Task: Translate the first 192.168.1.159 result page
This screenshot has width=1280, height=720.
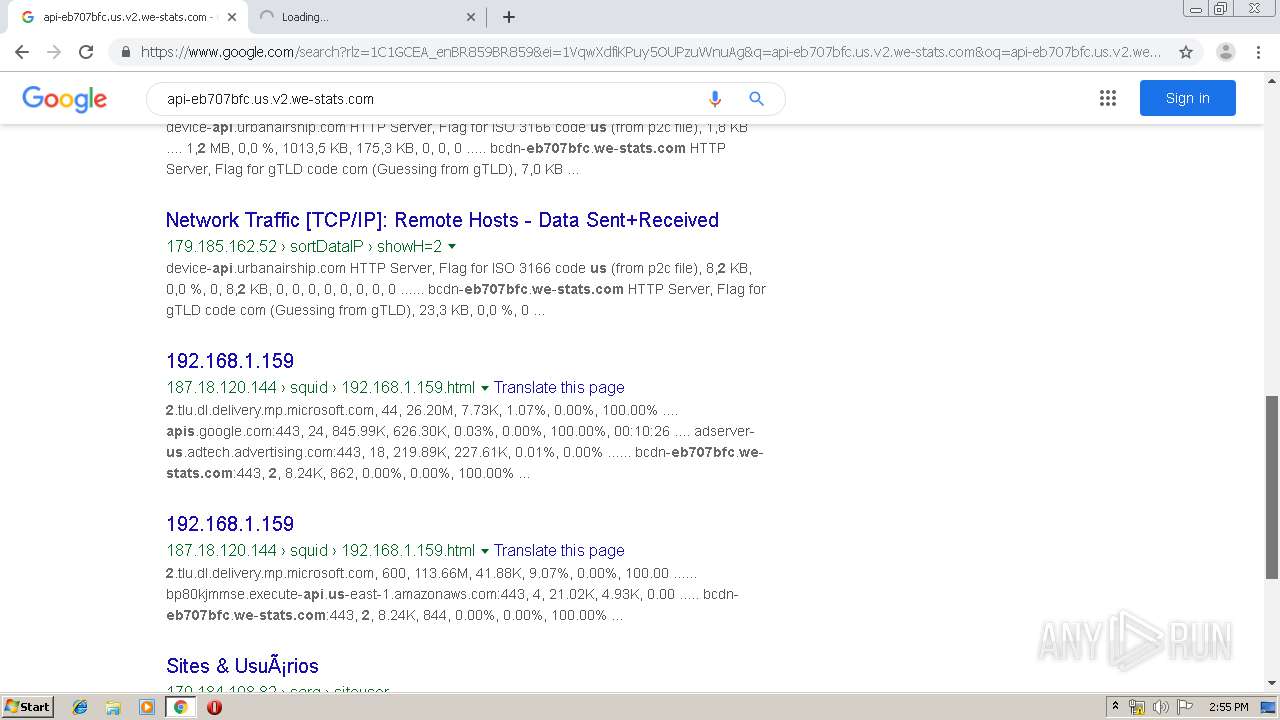Action: [559, 387]
